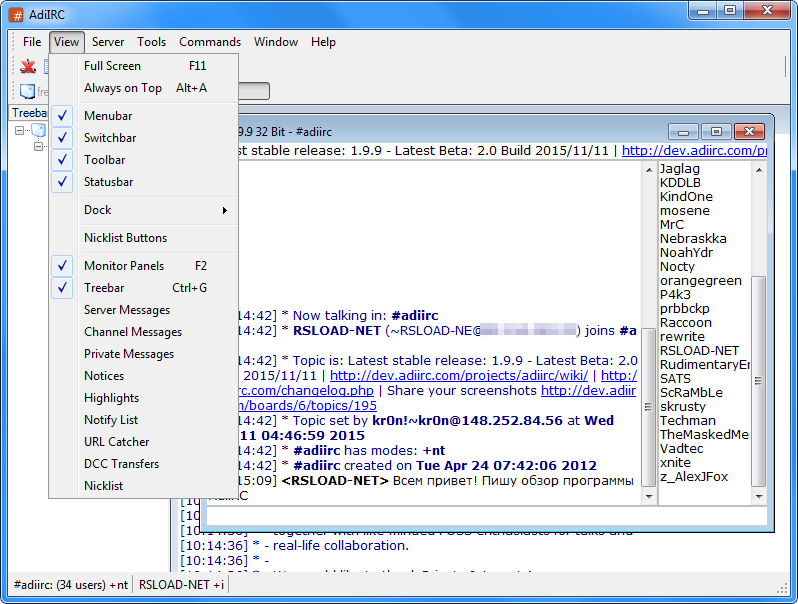Open the File menu
Image resolution: width=798 pixels, height=604 pixels.
click(32, 42)
